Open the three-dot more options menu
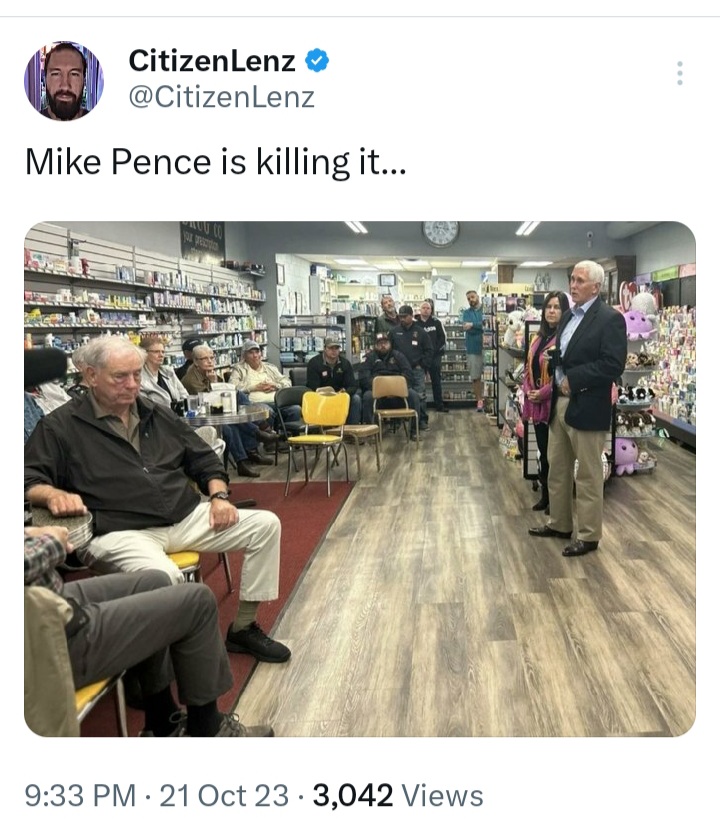Screen dimensions: 720x836 [679, 73]
